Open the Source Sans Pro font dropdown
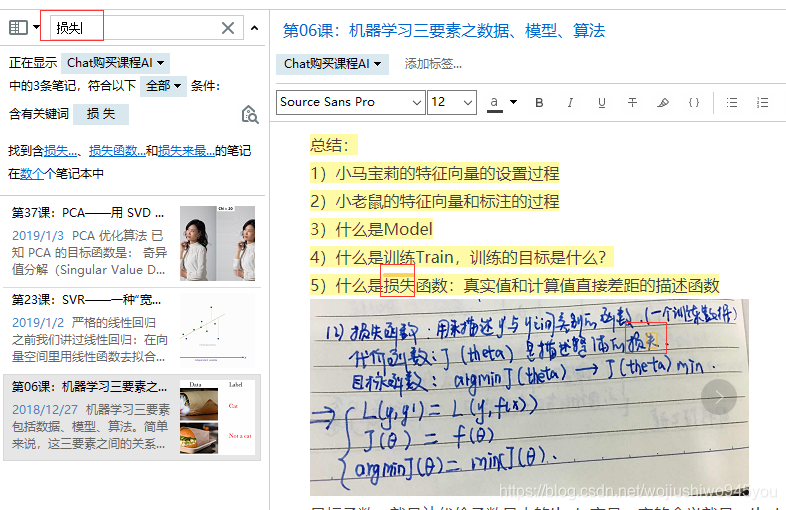This screenshot has height=510, width=786. (x=350, y=102)
